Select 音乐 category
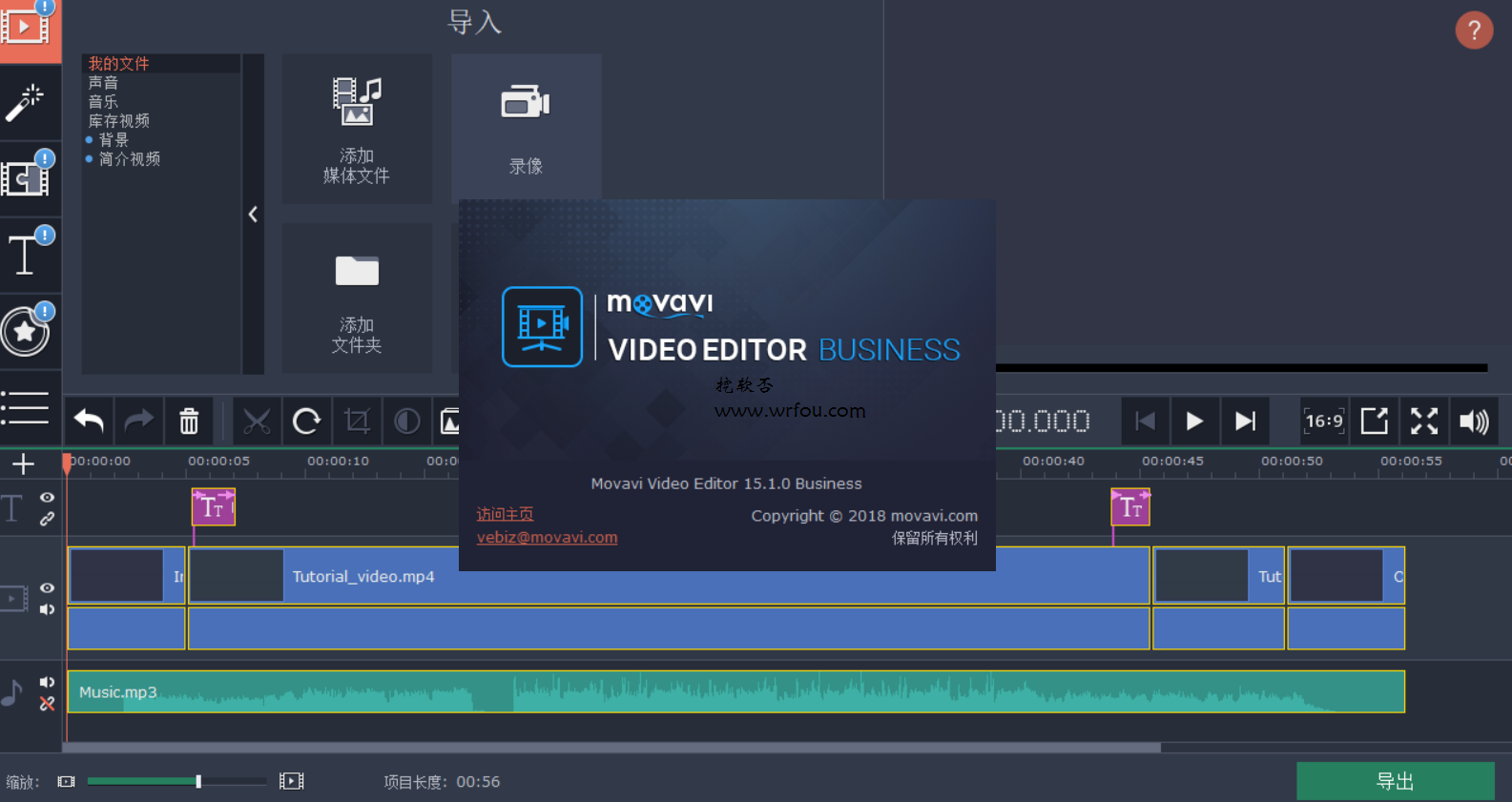Viewport: 1512px width, 802px height. (x=104, y=102)
